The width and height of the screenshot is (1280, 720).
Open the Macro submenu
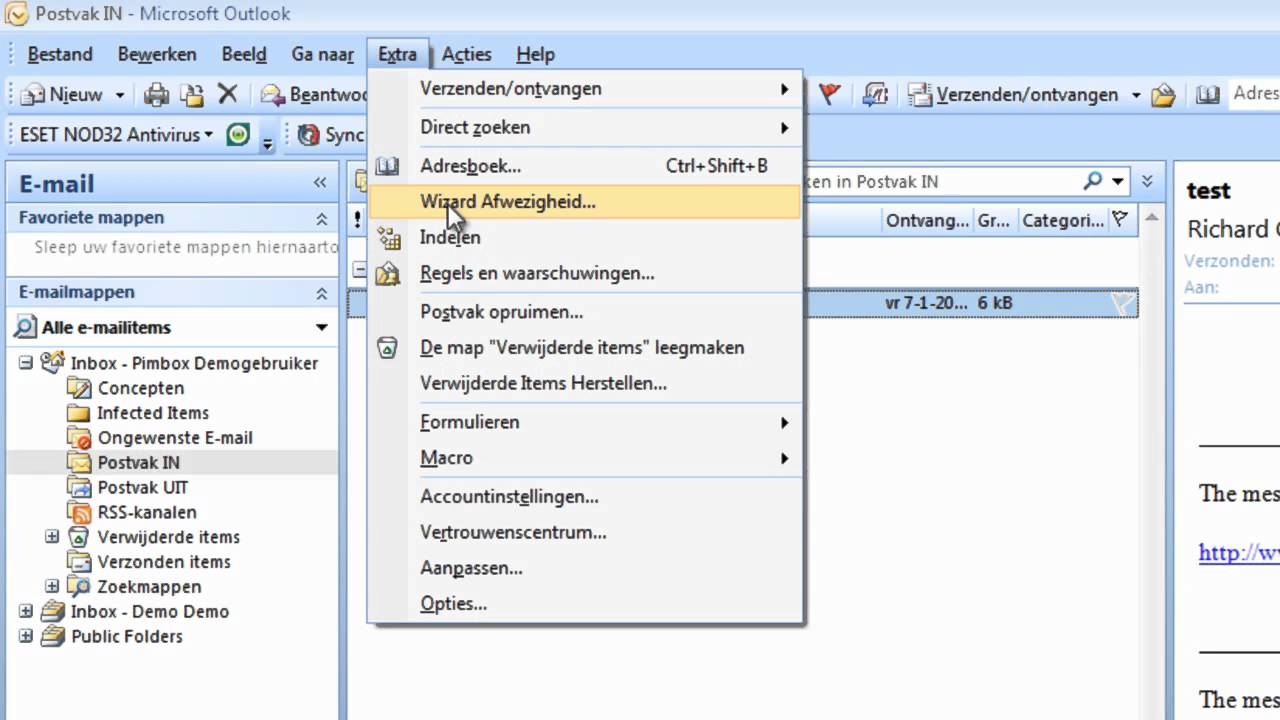[x=586, y=458]
